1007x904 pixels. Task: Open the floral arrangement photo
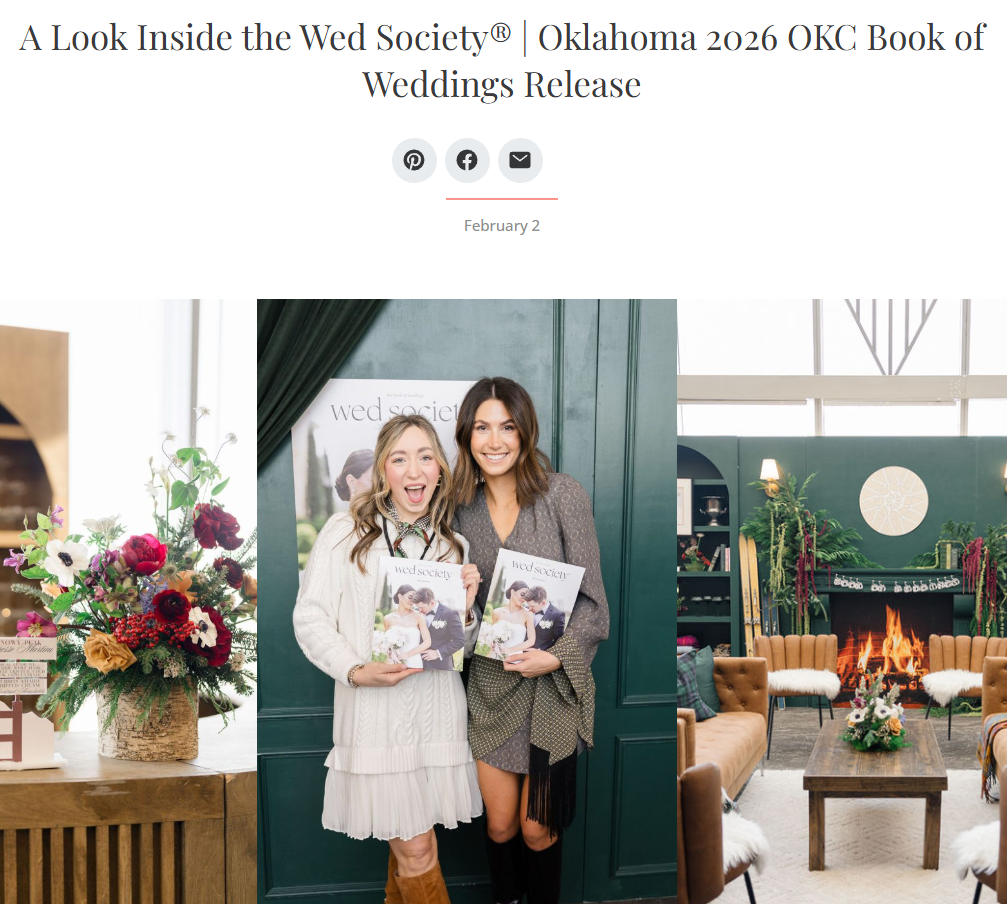[x=128, y=602]
